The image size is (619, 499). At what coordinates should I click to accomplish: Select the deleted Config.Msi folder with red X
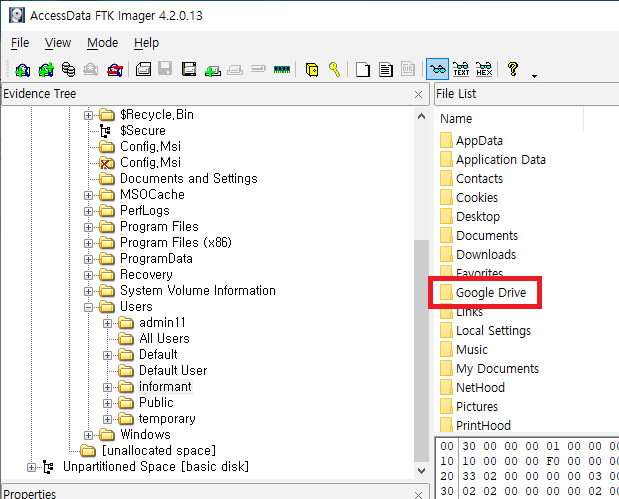[150, 162]
